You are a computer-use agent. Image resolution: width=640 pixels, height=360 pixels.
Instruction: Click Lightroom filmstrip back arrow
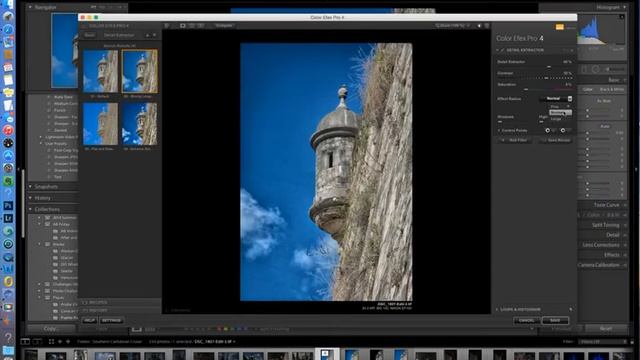coord(60,342)
